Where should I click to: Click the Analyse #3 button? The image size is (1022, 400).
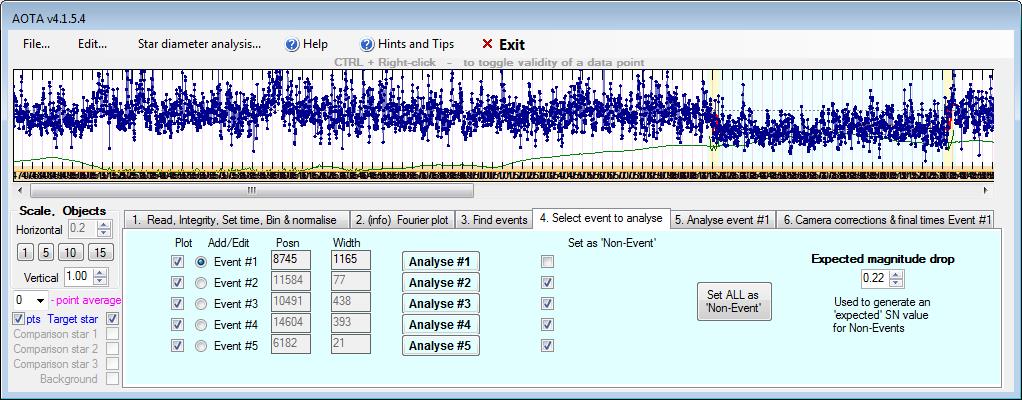(440, 304)
